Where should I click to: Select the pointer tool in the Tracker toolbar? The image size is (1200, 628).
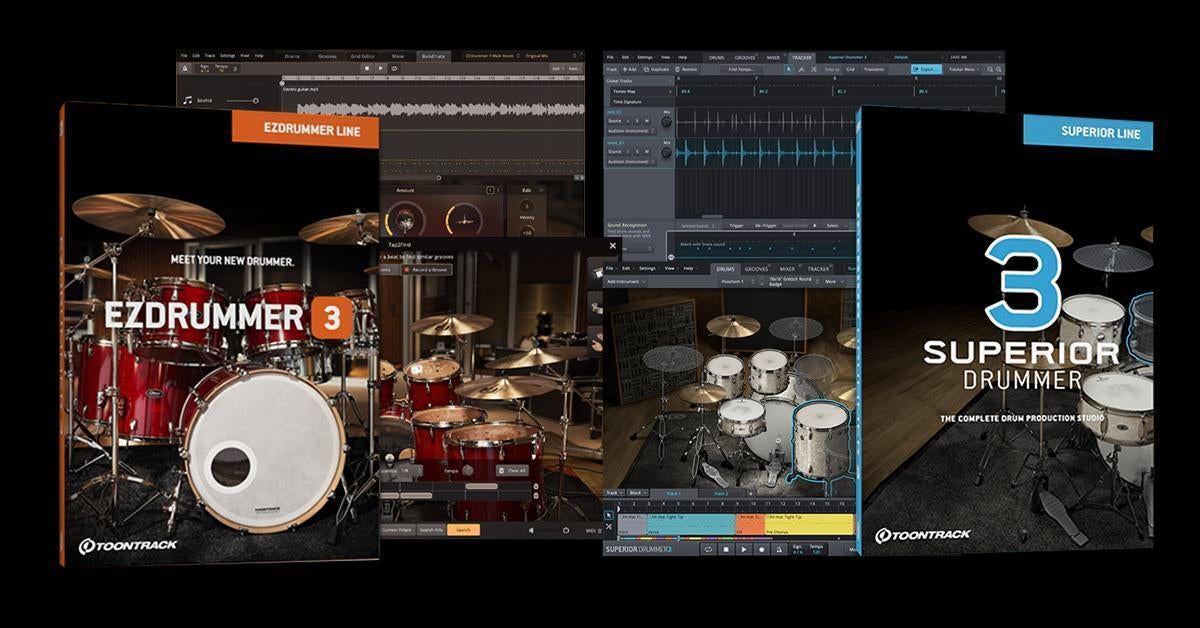point(788,69)
